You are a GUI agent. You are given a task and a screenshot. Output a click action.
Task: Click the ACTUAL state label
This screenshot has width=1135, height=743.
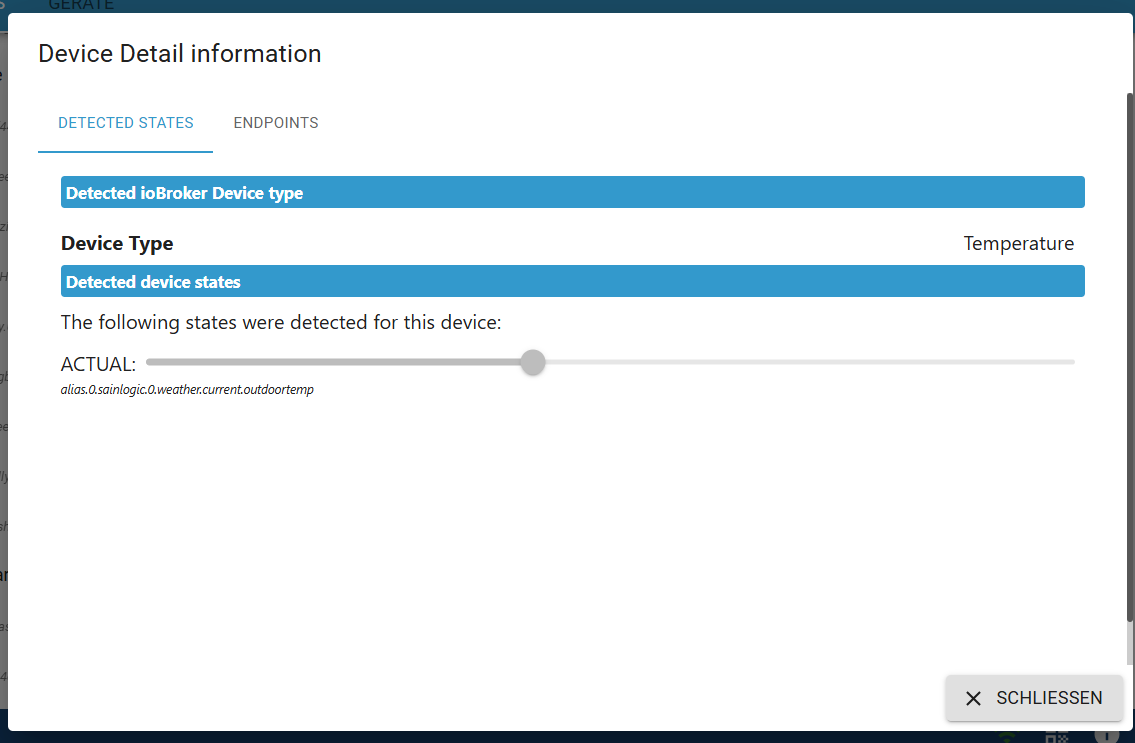tap(98, 364)
